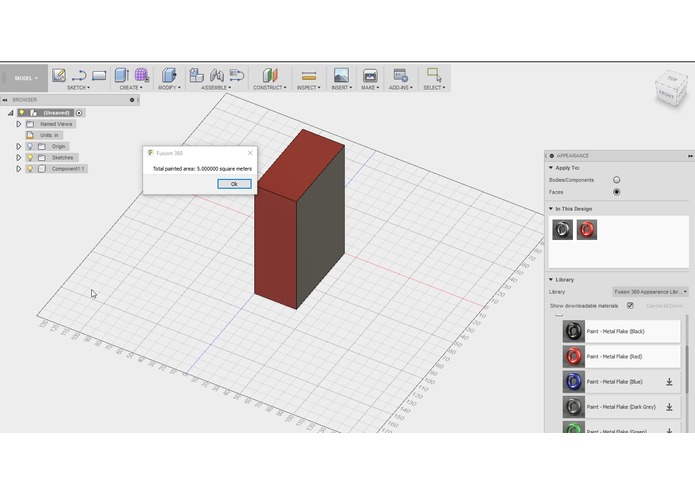The width and height of the screenshot is (695, 494).
Task: Uncheck Show downloadable materials checkbox
Action: pos(630,306)
